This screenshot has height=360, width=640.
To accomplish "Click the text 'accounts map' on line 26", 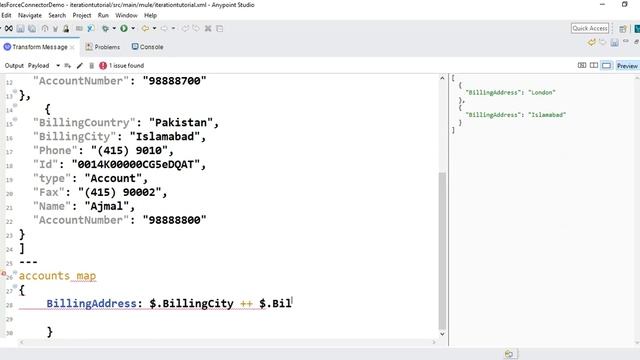I will 58,276.
